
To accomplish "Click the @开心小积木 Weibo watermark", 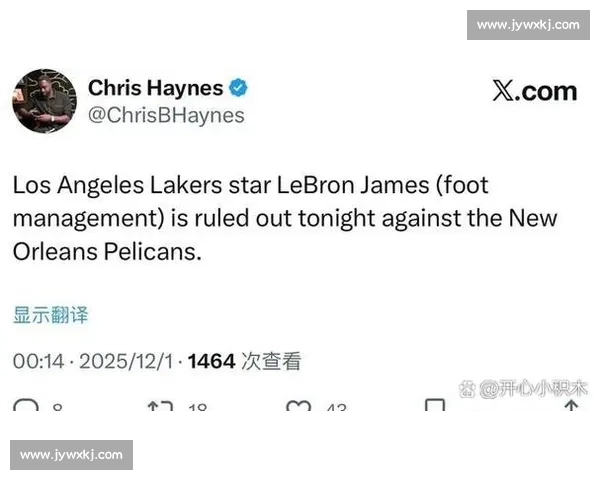I will pyautogui.click(x=523, y=389).
